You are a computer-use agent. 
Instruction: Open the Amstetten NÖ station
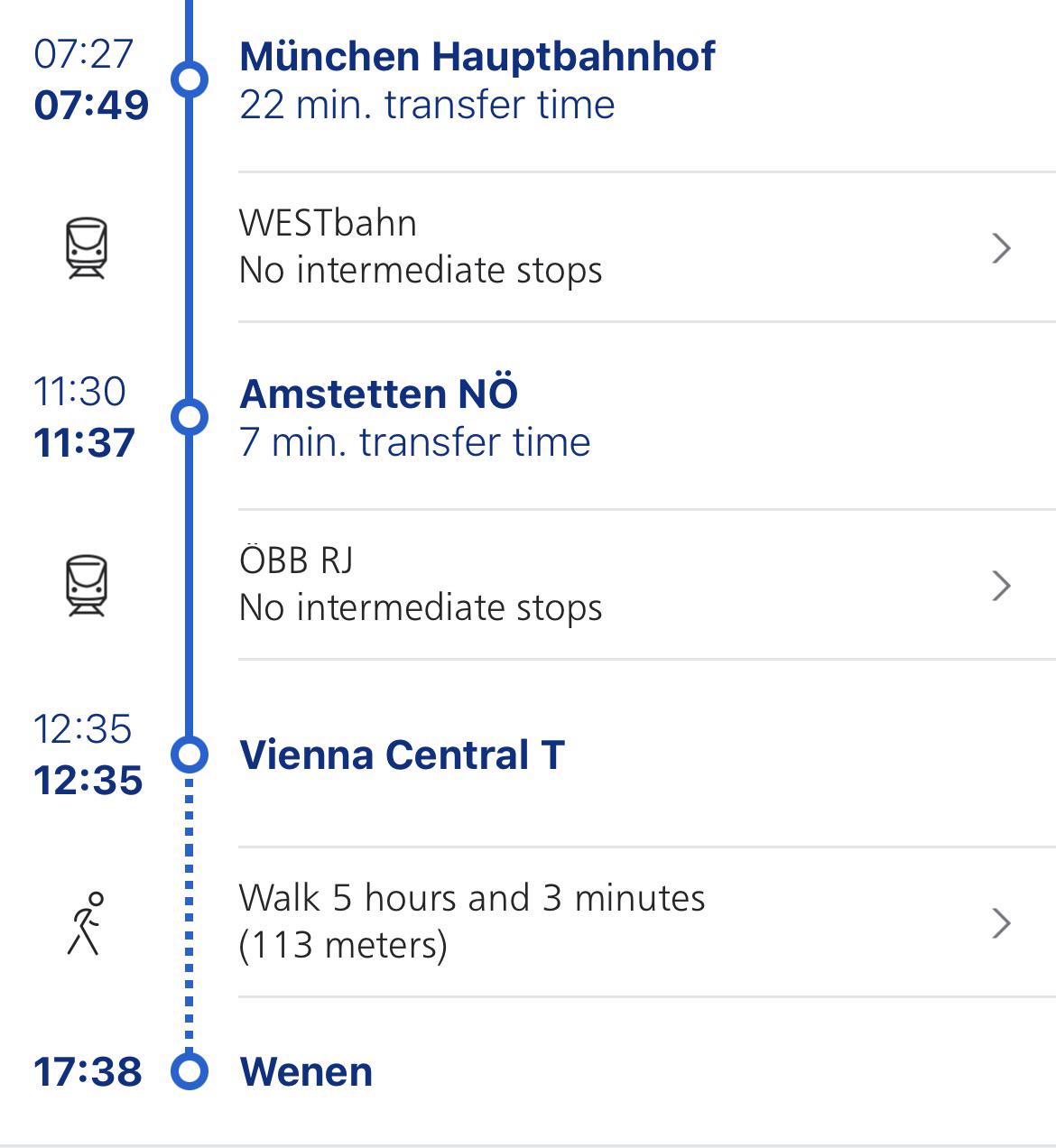378,393
